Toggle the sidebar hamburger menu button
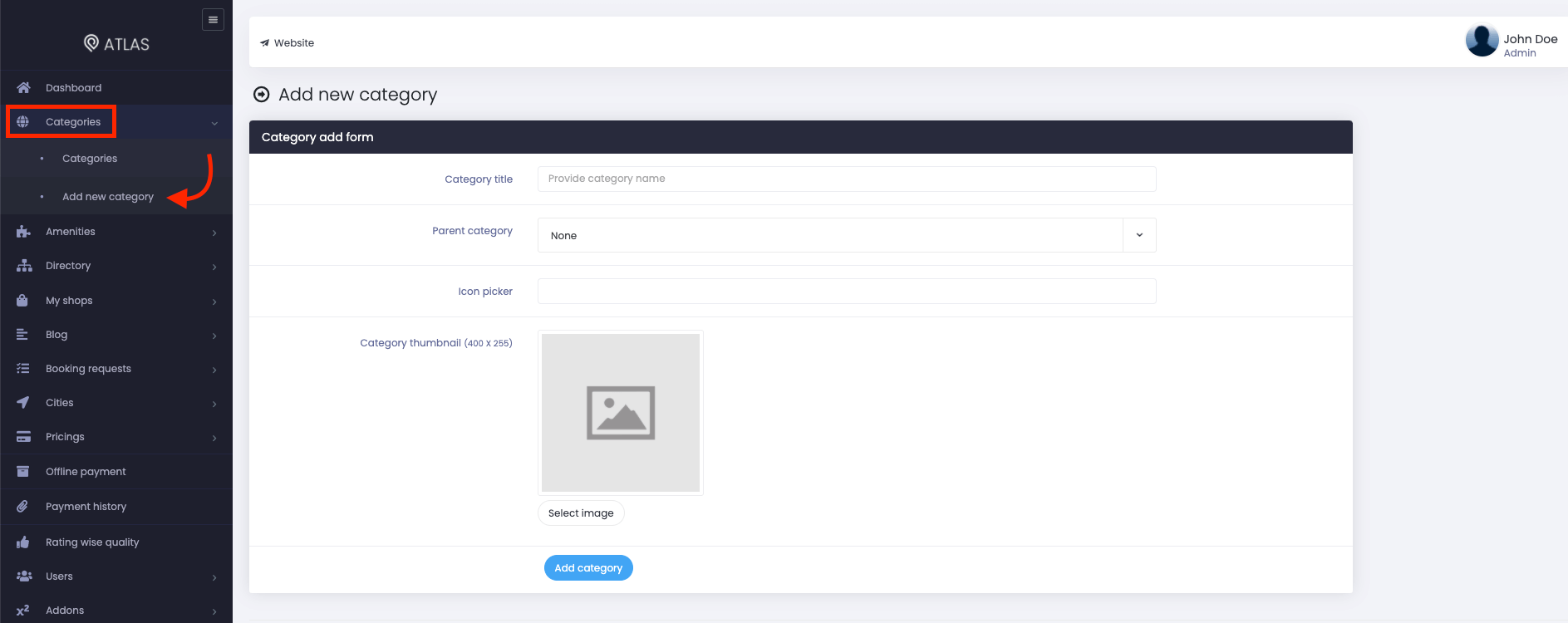 (x=213, y=19)
